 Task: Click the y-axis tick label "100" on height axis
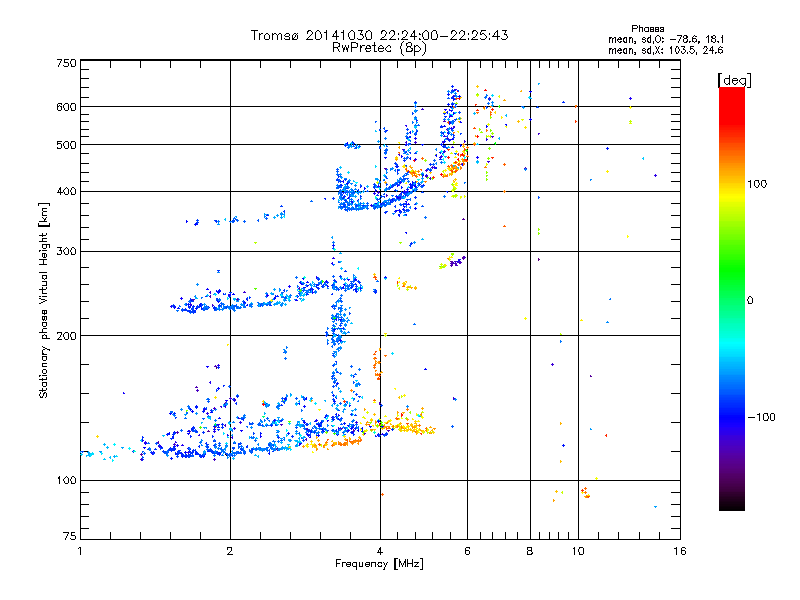pos(67,480)
